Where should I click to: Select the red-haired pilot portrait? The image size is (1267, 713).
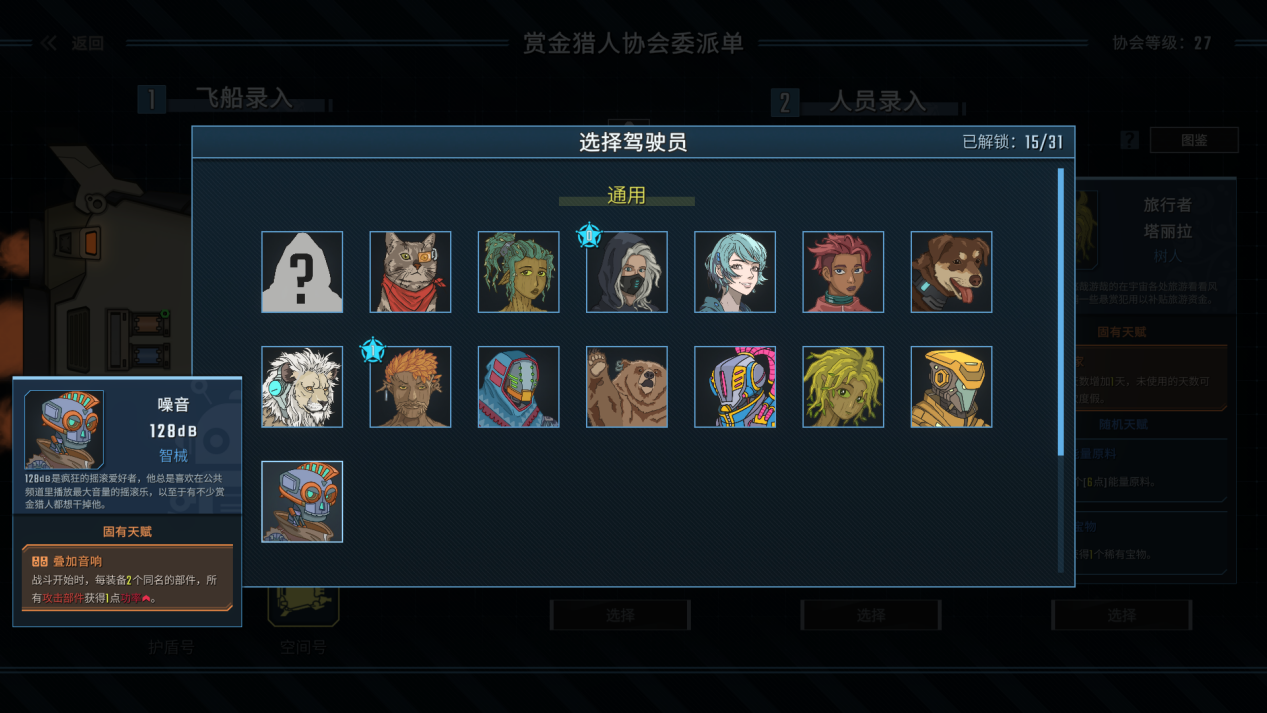tap(843, 272)
